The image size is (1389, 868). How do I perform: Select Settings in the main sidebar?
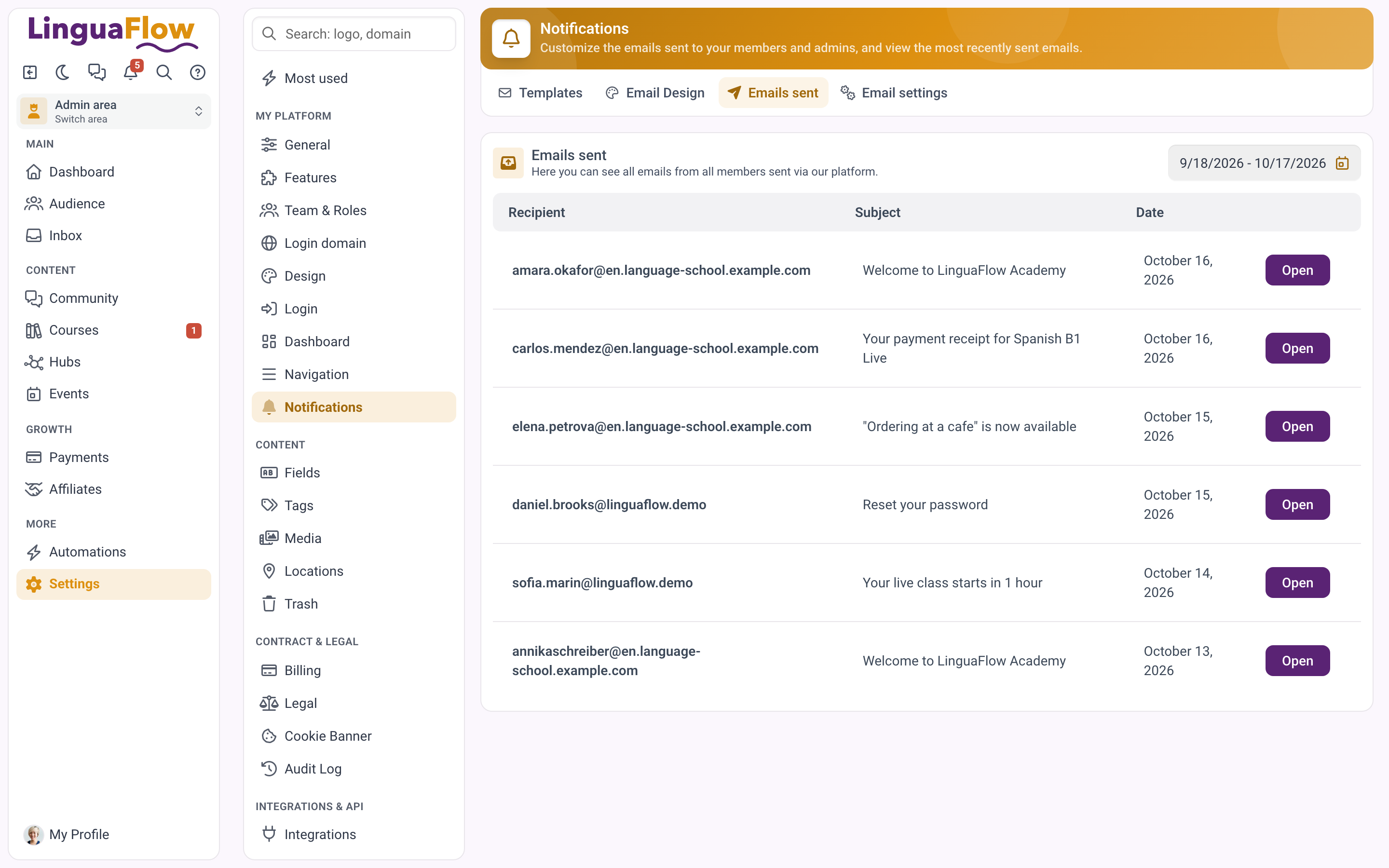click(x=114, y=584)
